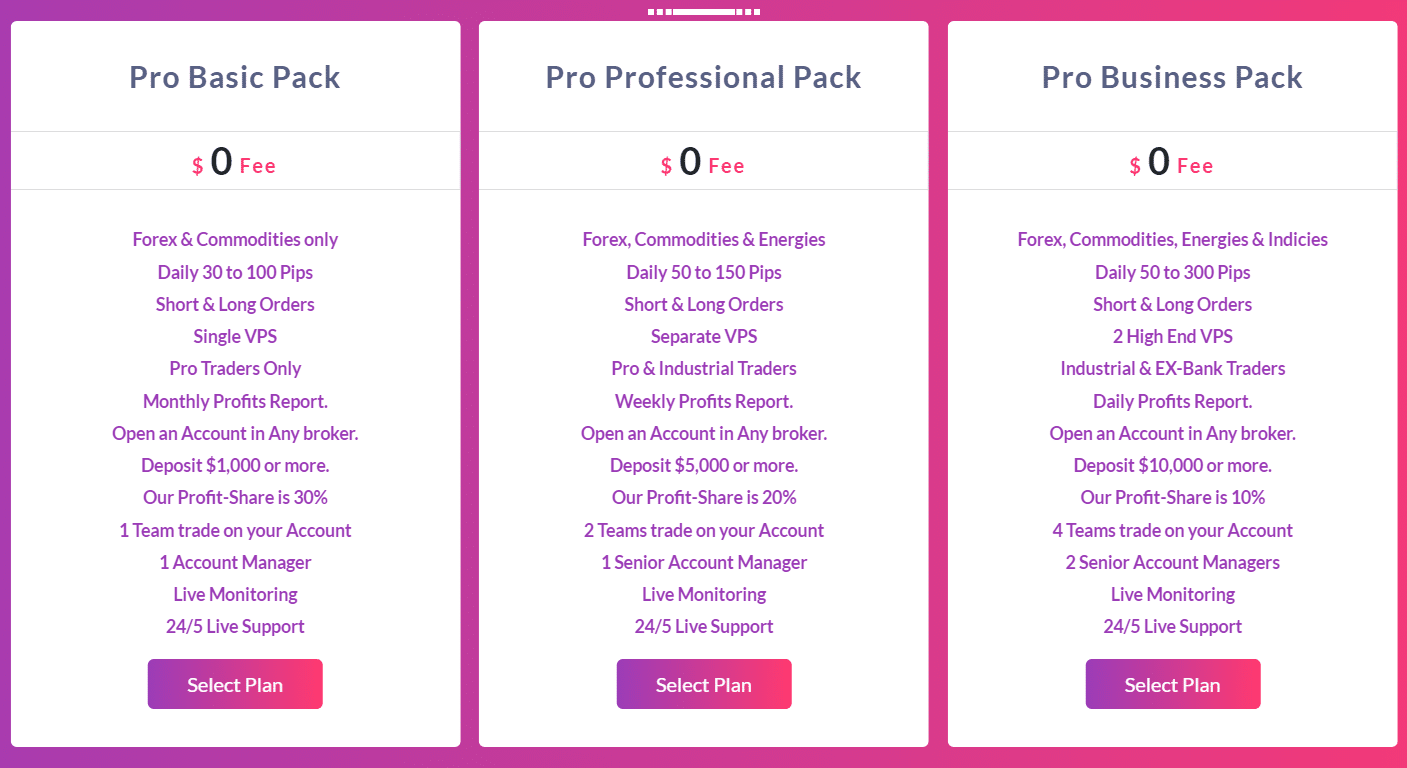Click the white dotted divider above the cards
This screenshot has height=768, width=1407.
click(x=703, y=12)
